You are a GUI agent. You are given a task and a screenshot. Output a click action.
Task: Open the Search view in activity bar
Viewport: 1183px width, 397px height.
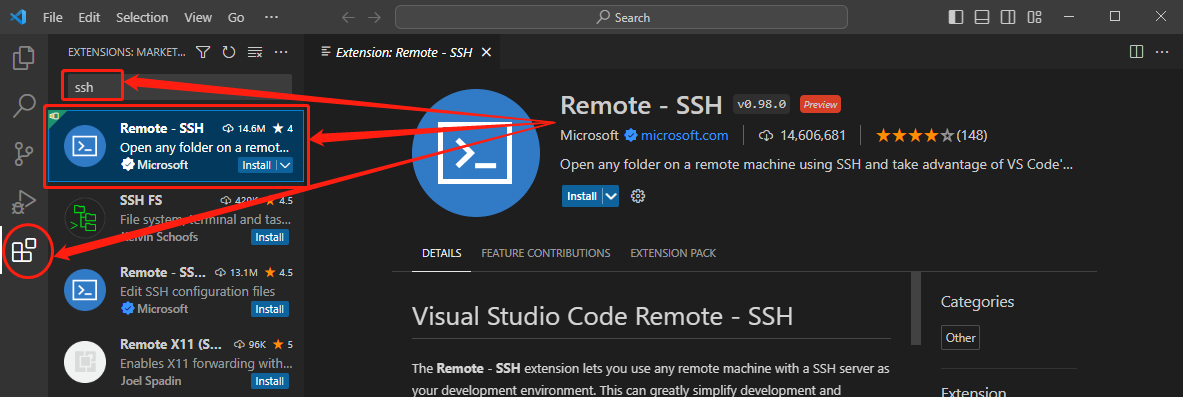[24, 106]
